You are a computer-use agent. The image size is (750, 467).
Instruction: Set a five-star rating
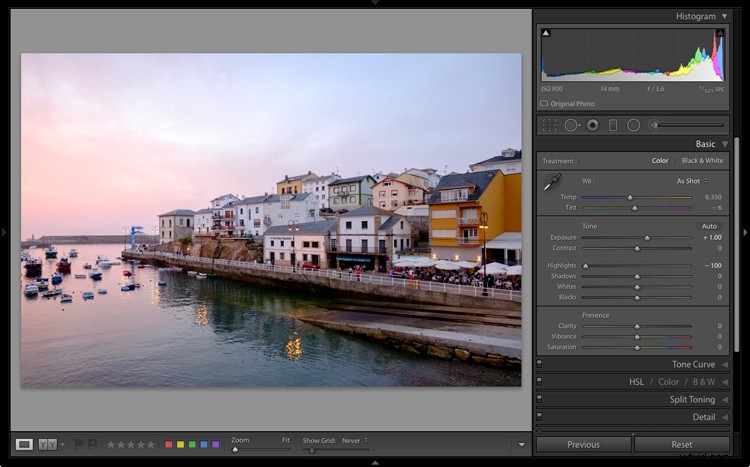coord(151,445)
